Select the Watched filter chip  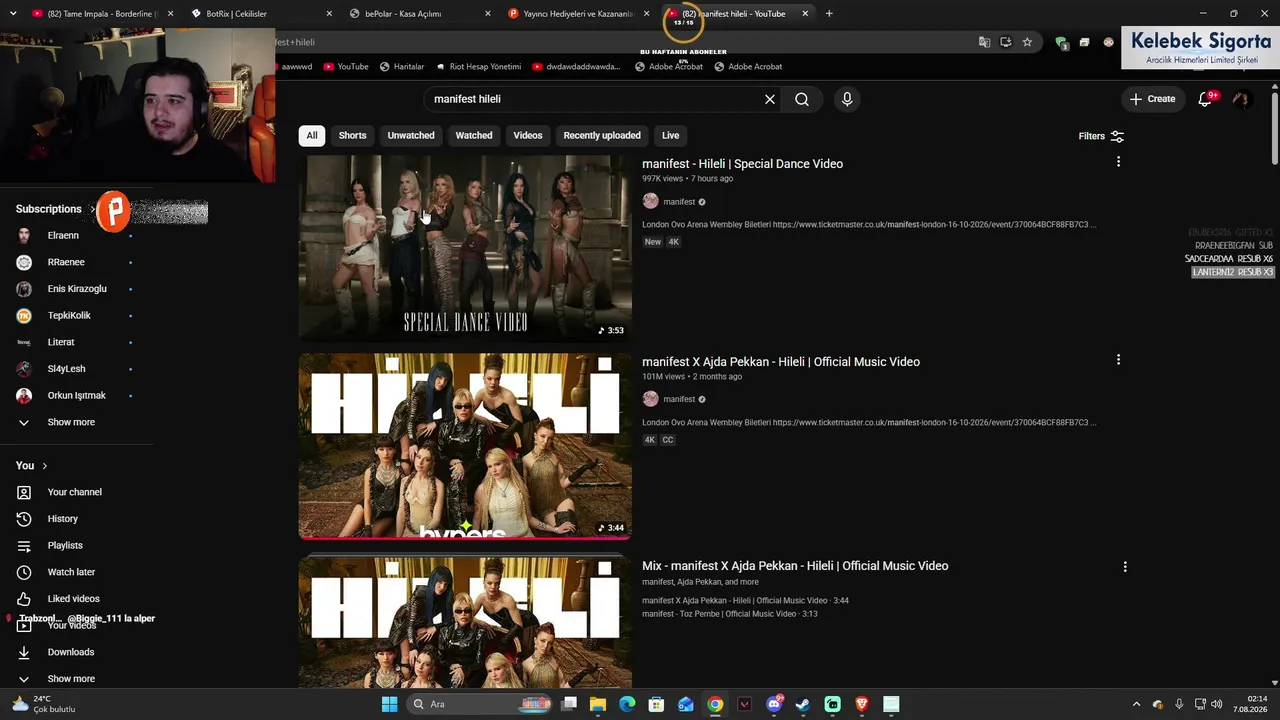[474, 136]
